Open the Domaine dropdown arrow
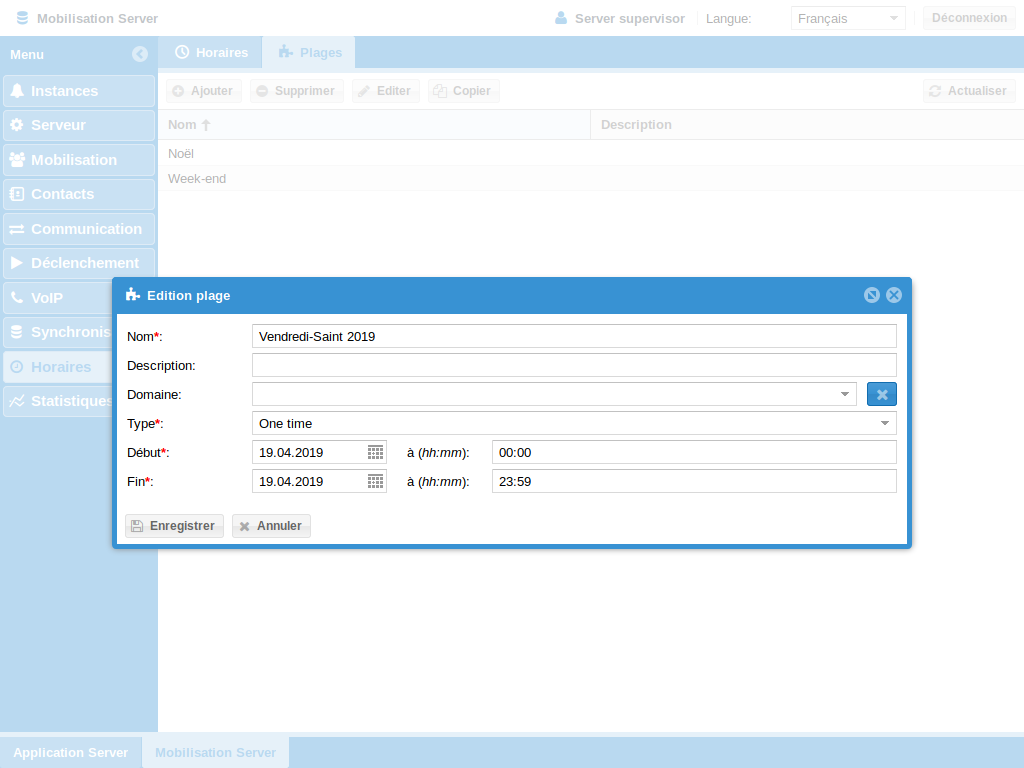The height and width of the screenshot is (768, 1024). (x=844, y=394)
